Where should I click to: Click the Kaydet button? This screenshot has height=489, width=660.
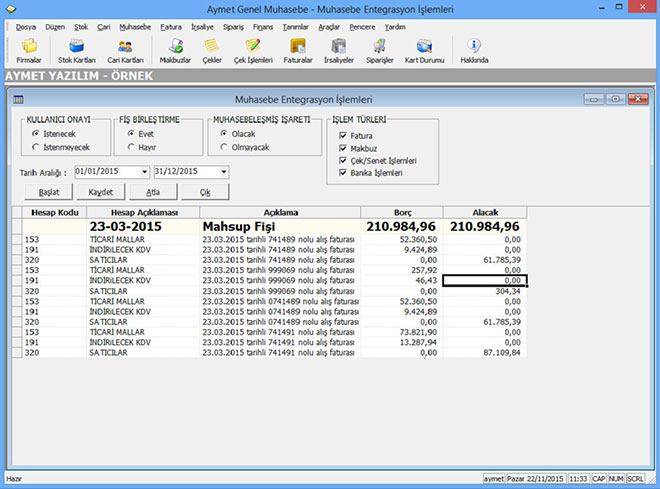[x=101, y=192]
